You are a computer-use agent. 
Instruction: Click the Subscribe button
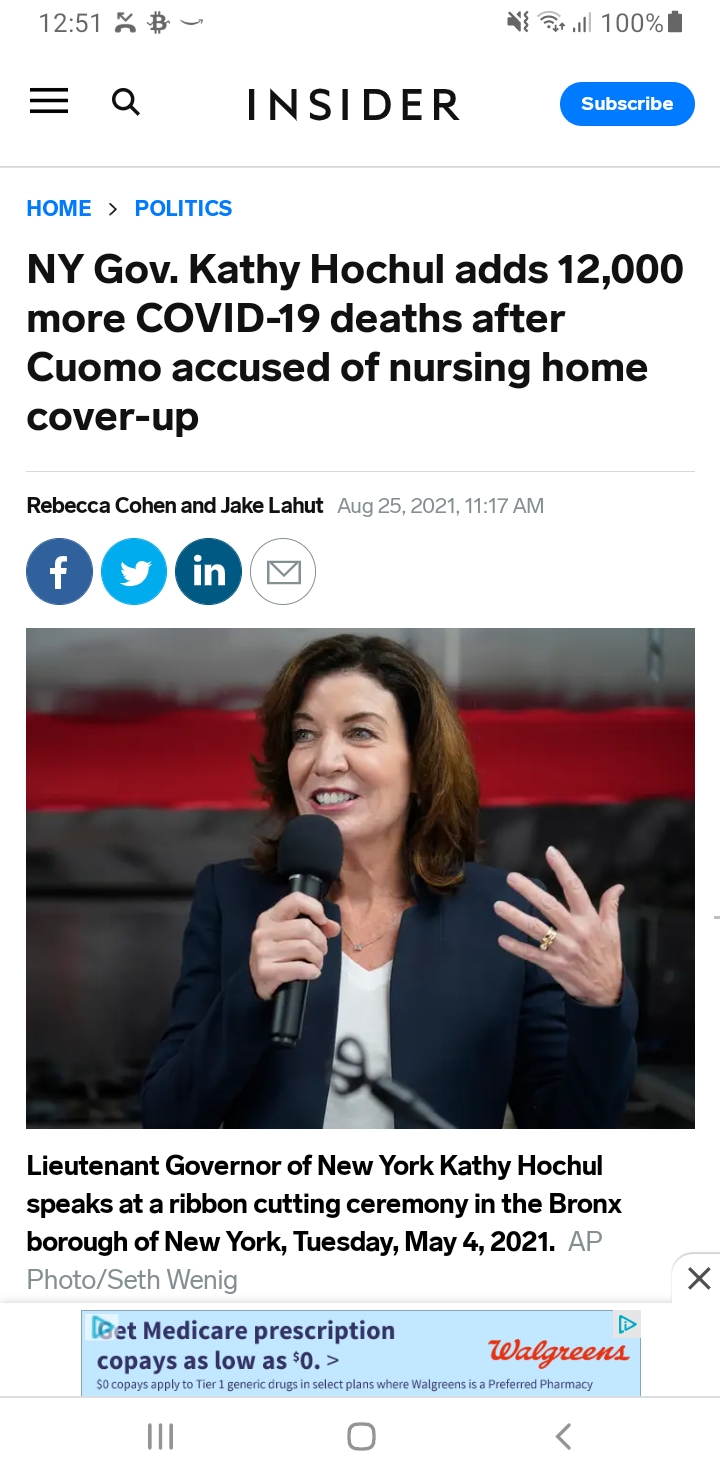[627, 104]
